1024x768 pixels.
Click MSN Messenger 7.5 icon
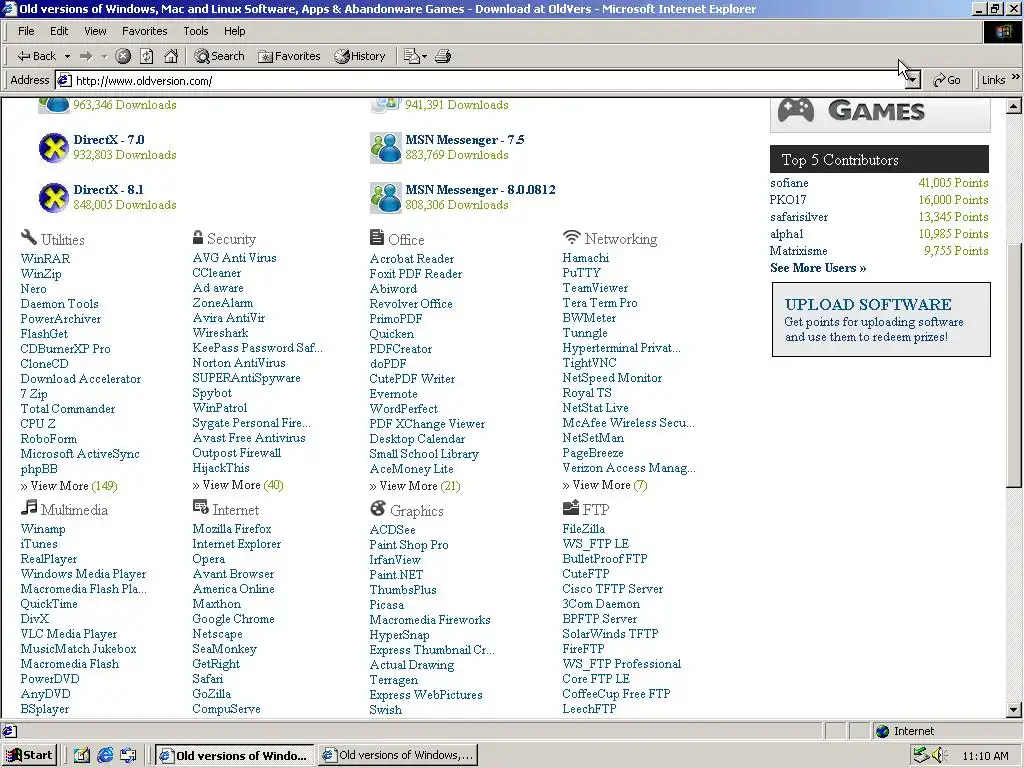tap(385, 147)
